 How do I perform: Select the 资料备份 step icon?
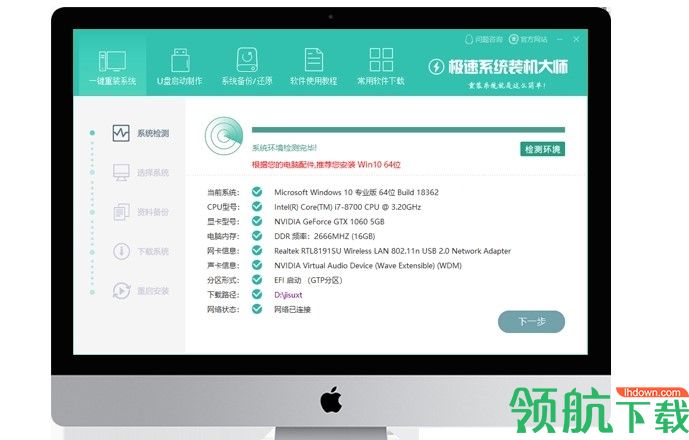pyautogui.click(x=121, y=212)
